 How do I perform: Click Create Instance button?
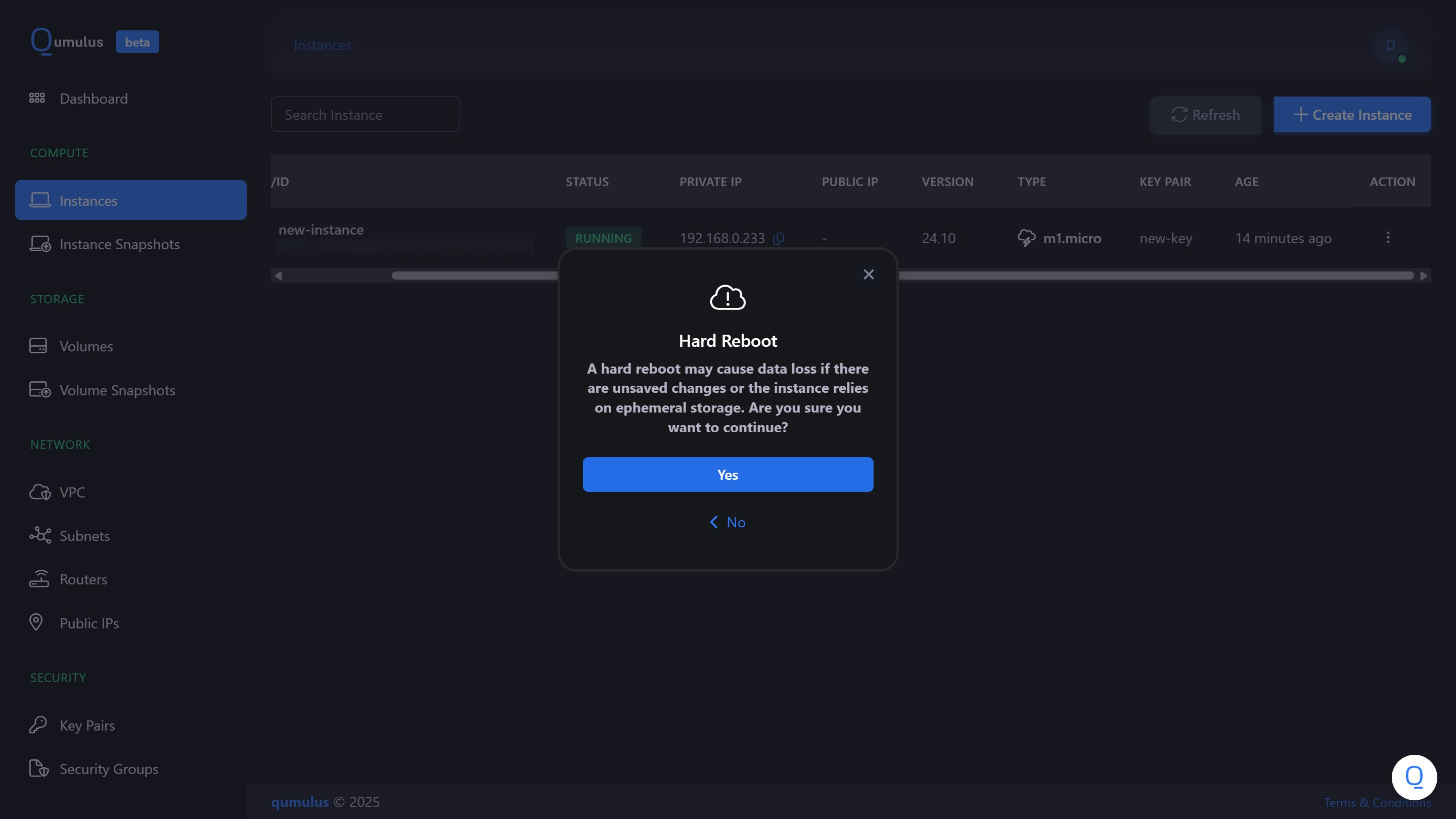pyautogui.click(x=1352, y=114)
